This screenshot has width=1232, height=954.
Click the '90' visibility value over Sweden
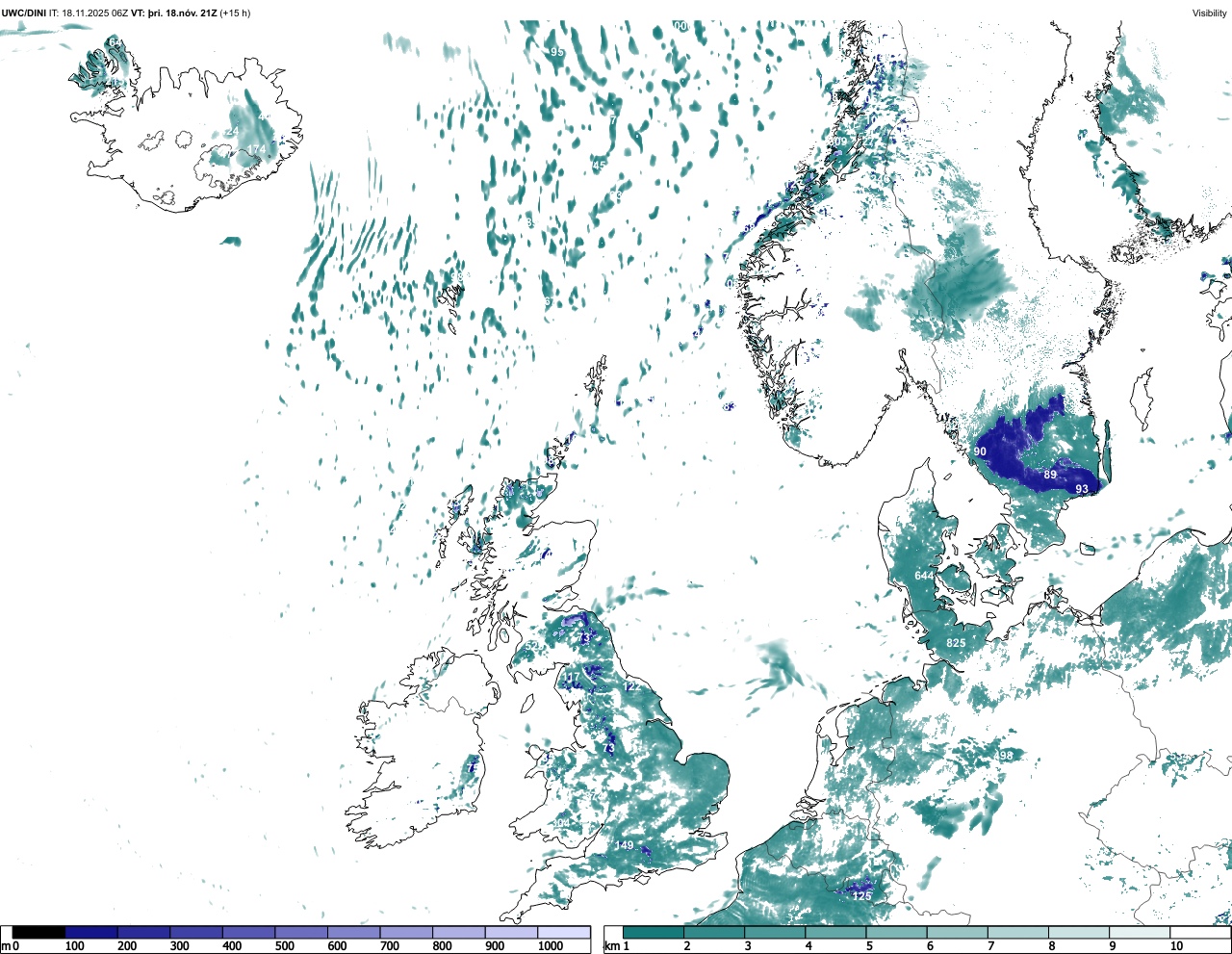pos(980,451)
